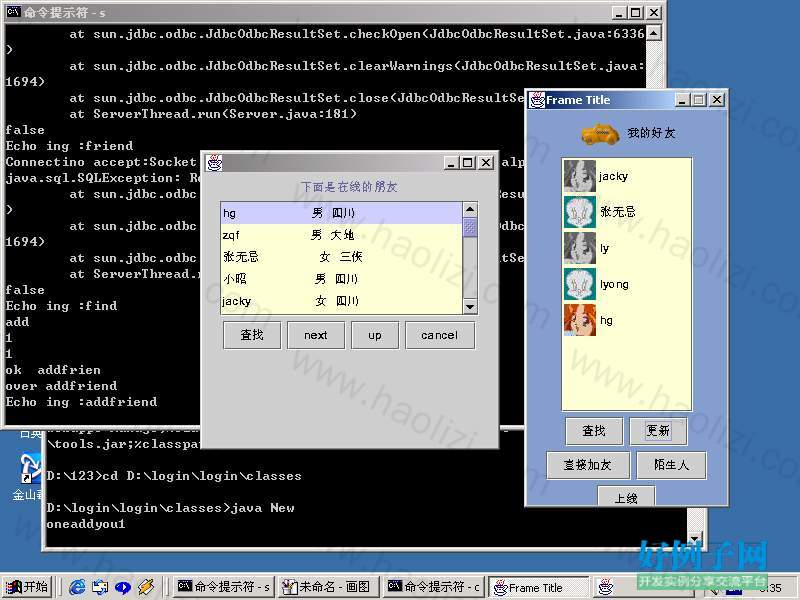Open the blue Outlook Express quick launch icon

coord(122,587)
